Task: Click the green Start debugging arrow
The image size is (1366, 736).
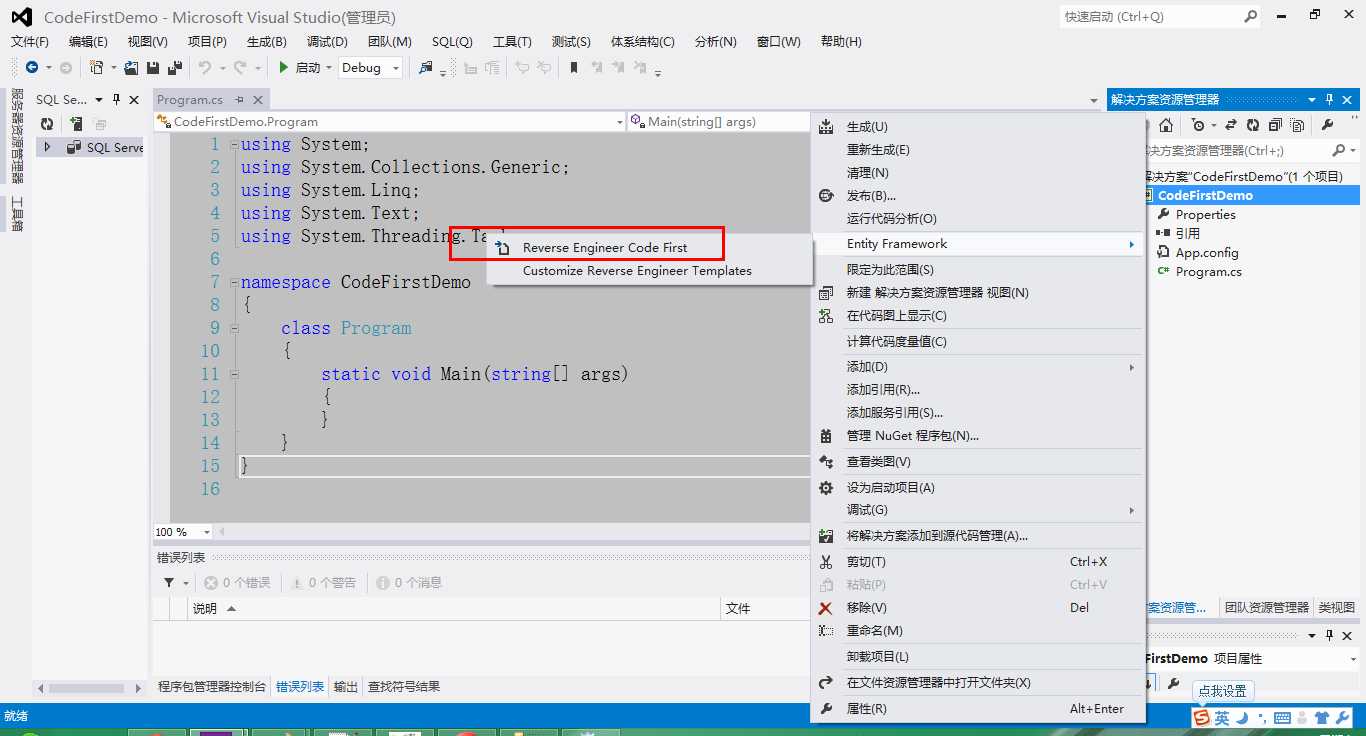Action: [284, 68]
